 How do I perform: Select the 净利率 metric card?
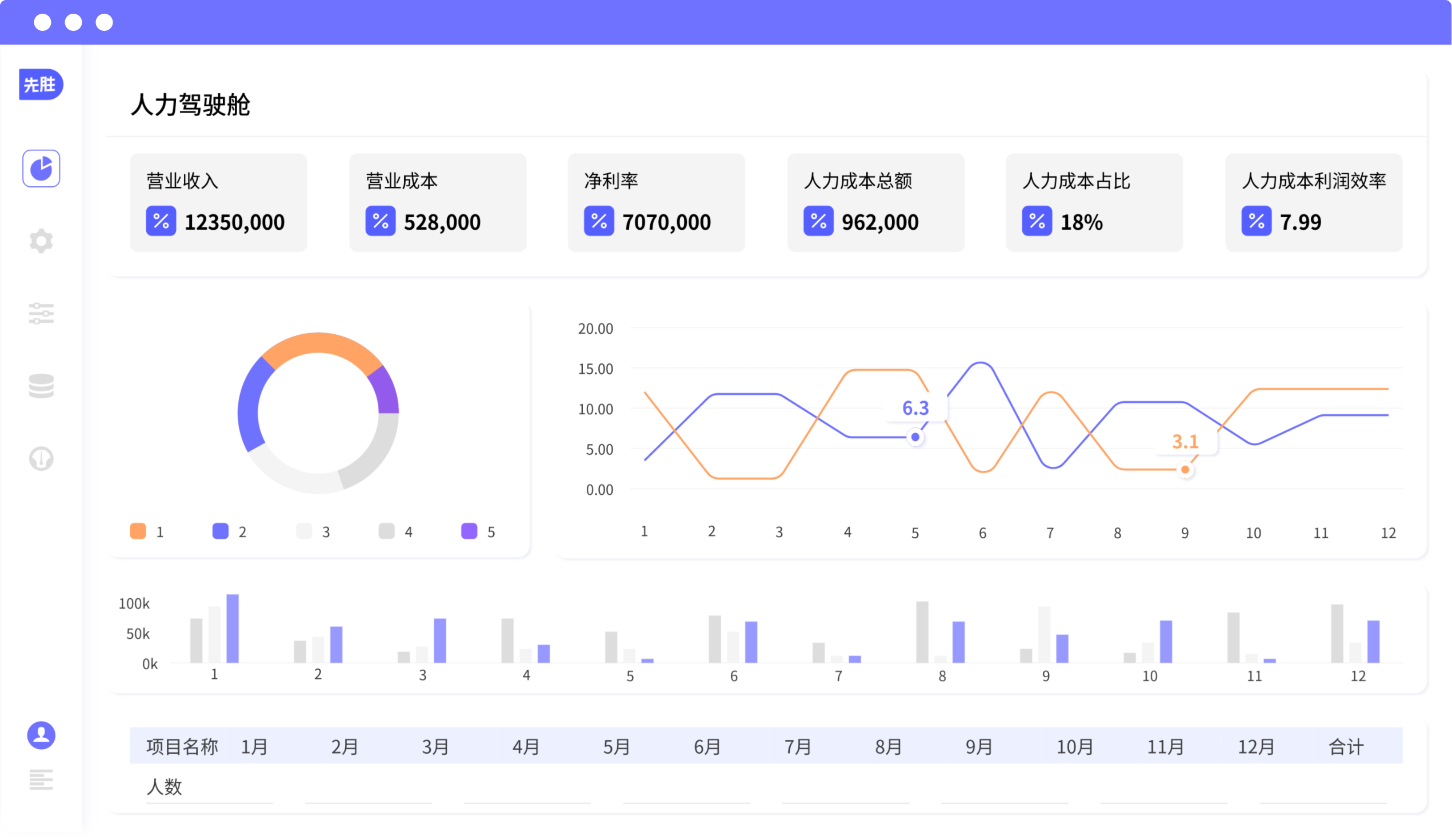click(656, 202)
